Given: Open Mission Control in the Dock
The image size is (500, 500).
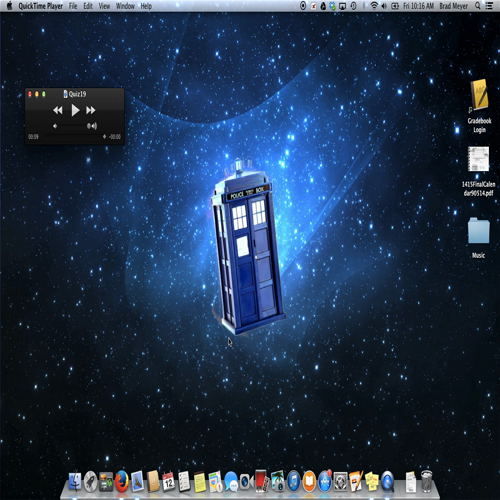Looking at the screenshot, I should tap(106, 482).
